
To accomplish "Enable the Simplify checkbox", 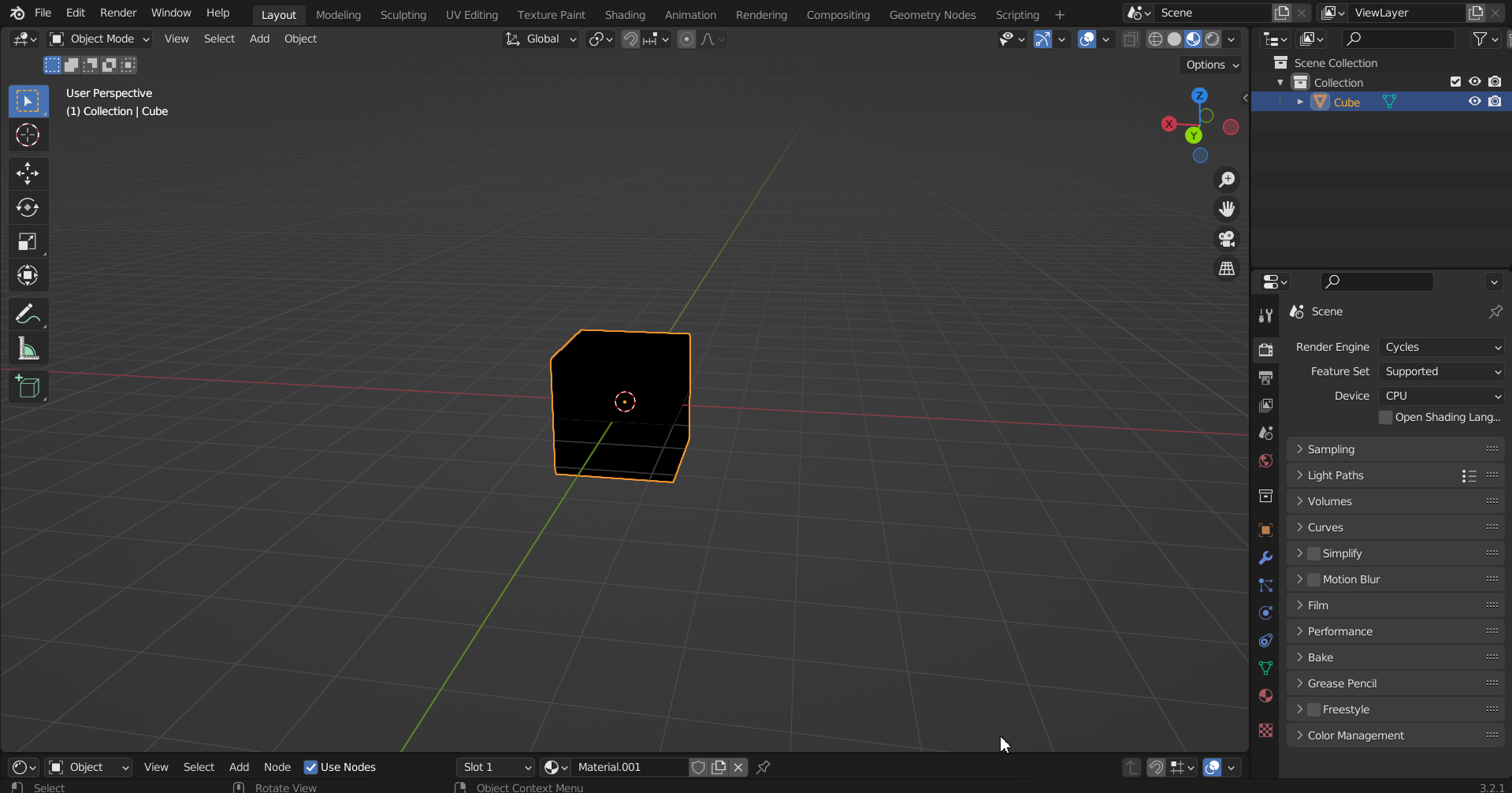I will tap(1313, 553).
